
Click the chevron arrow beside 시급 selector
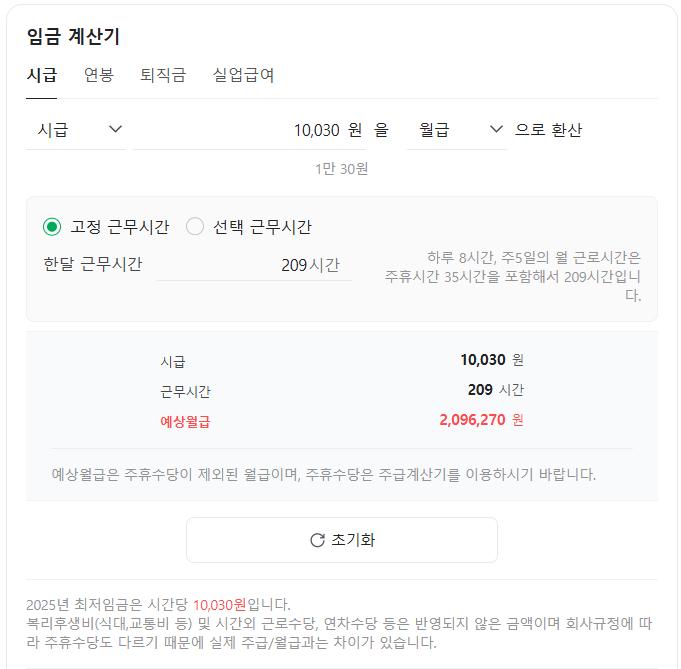click(115, 129)
